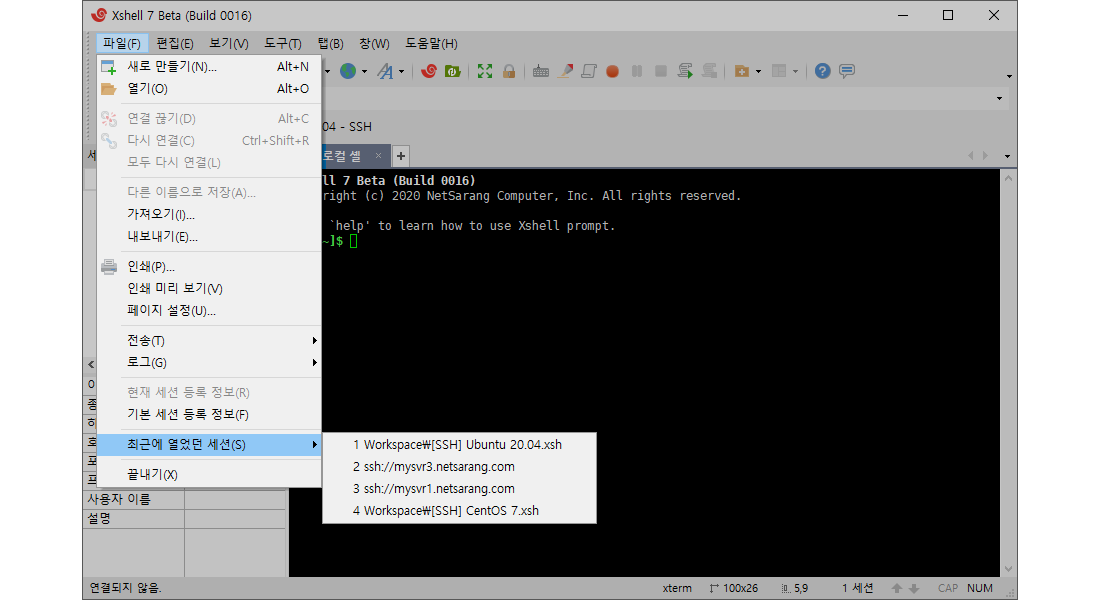Click the new folder plus toolbar icon

[742, 71]
